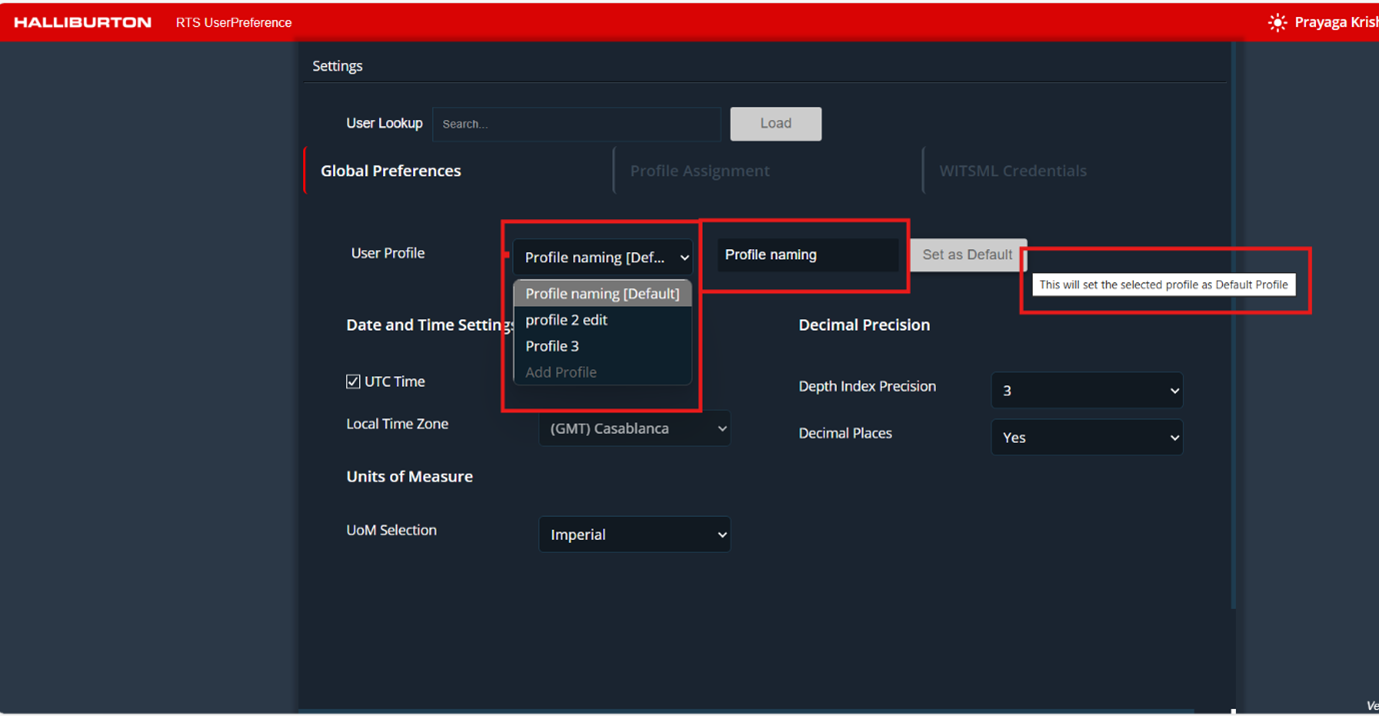Select the 'Add Profile' option
The height and width of the screenshot is (716, 1379).
tap(561, 372)
